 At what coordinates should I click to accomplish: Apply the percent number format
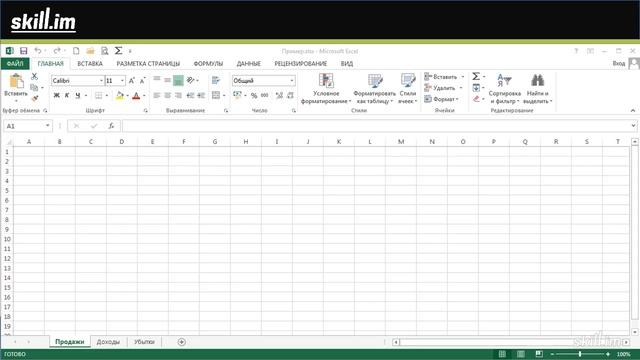tap(254, 95)
